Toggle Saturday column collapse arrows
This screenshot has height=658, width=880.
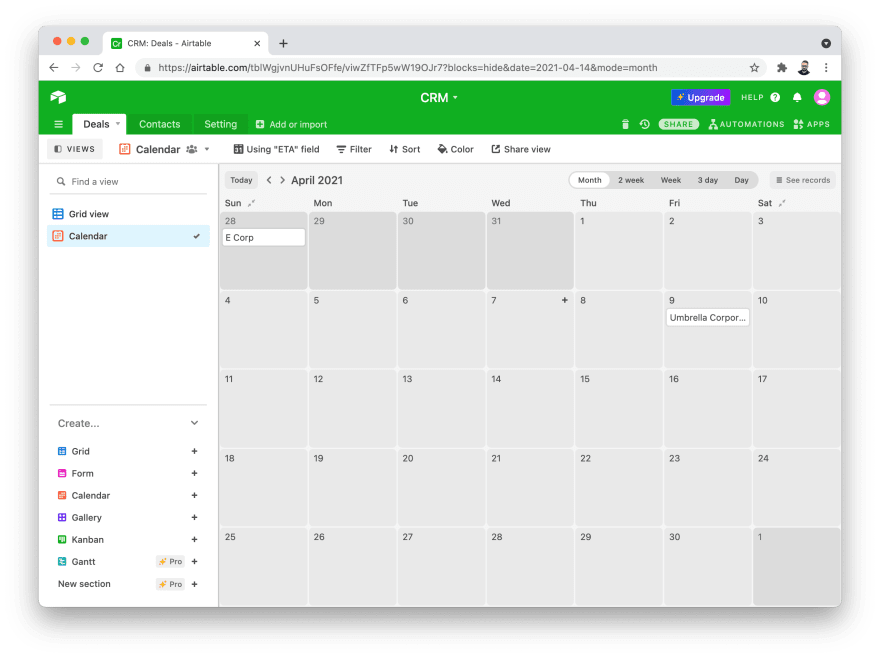[x=782, y=203]
